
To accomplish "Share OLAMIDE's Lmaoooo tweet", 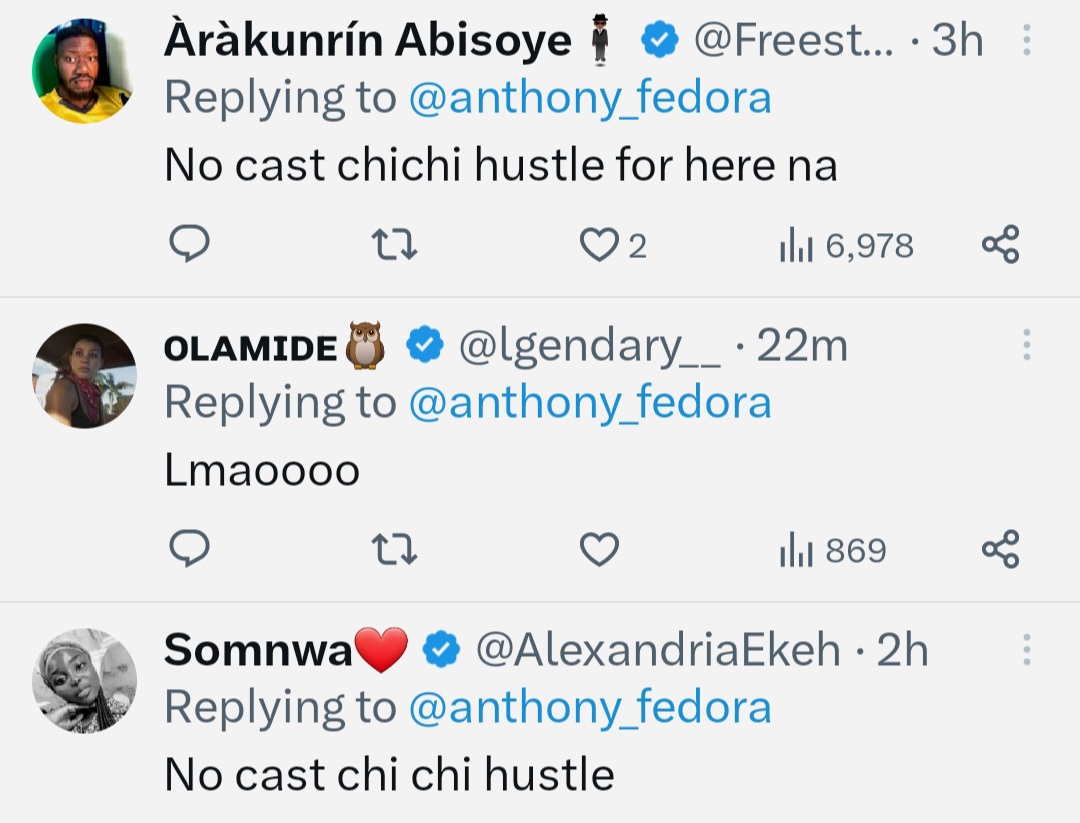I will (1000, 550).
